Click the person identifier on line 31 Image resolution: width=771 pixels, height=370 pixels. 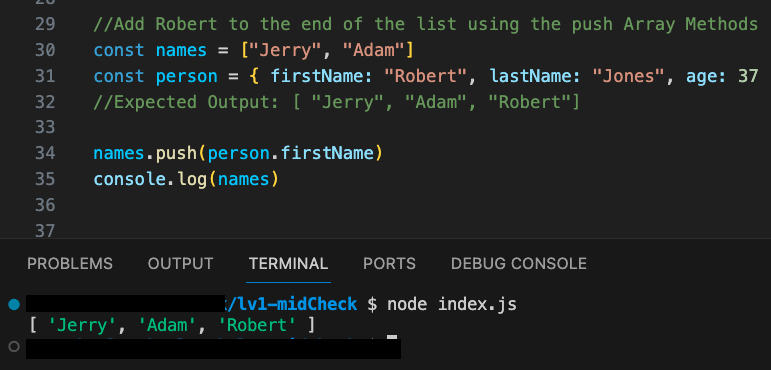pyautogui.click(x=186, y=76)
